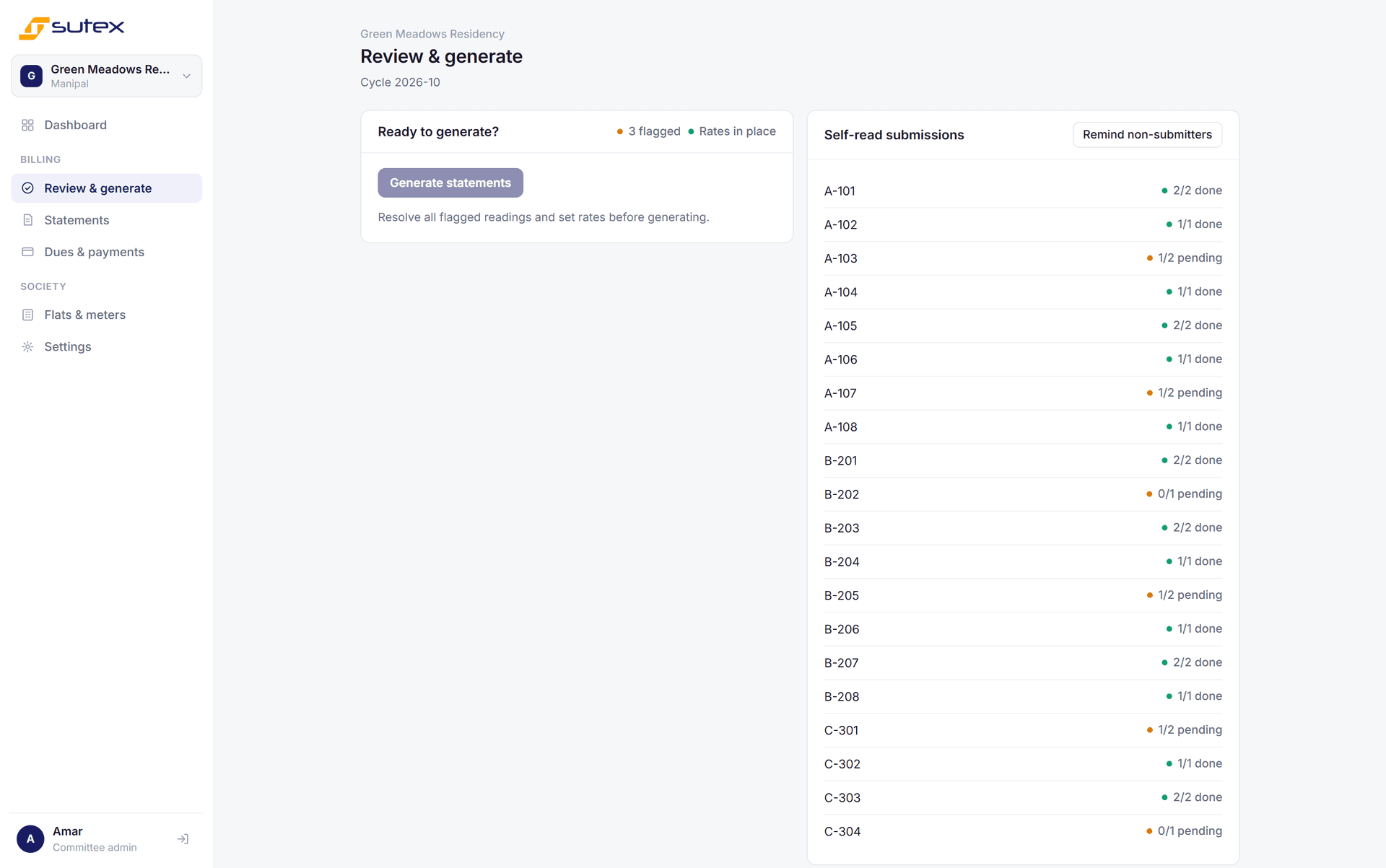The height and width of the screenshot is (868, 1386).
Task: Select flat C-303 row
Action: (1023, 797)
